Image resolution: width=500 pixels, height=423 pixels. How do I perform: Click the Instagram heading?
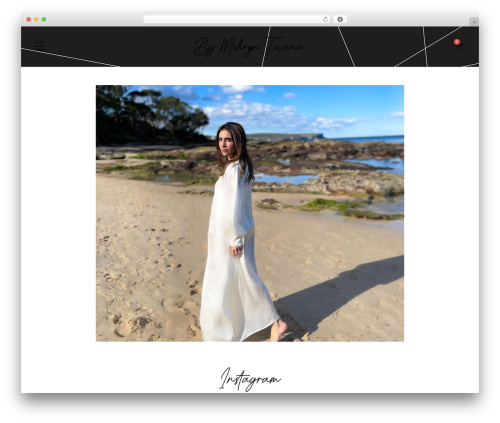[250, 379]
